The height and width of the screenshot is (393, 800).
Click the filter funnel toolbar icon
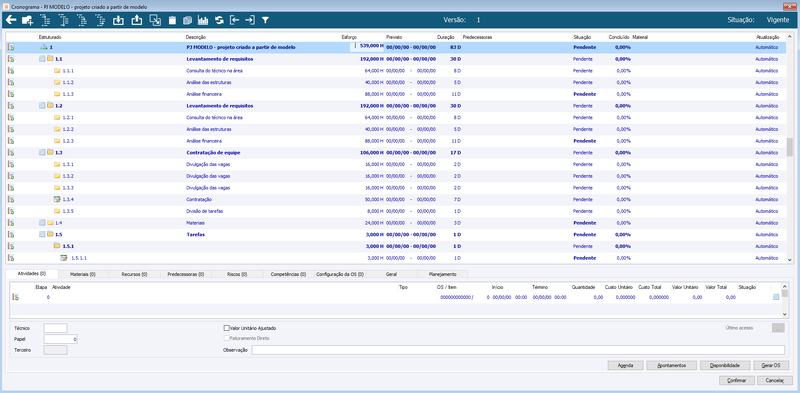(x=265, y=20)
